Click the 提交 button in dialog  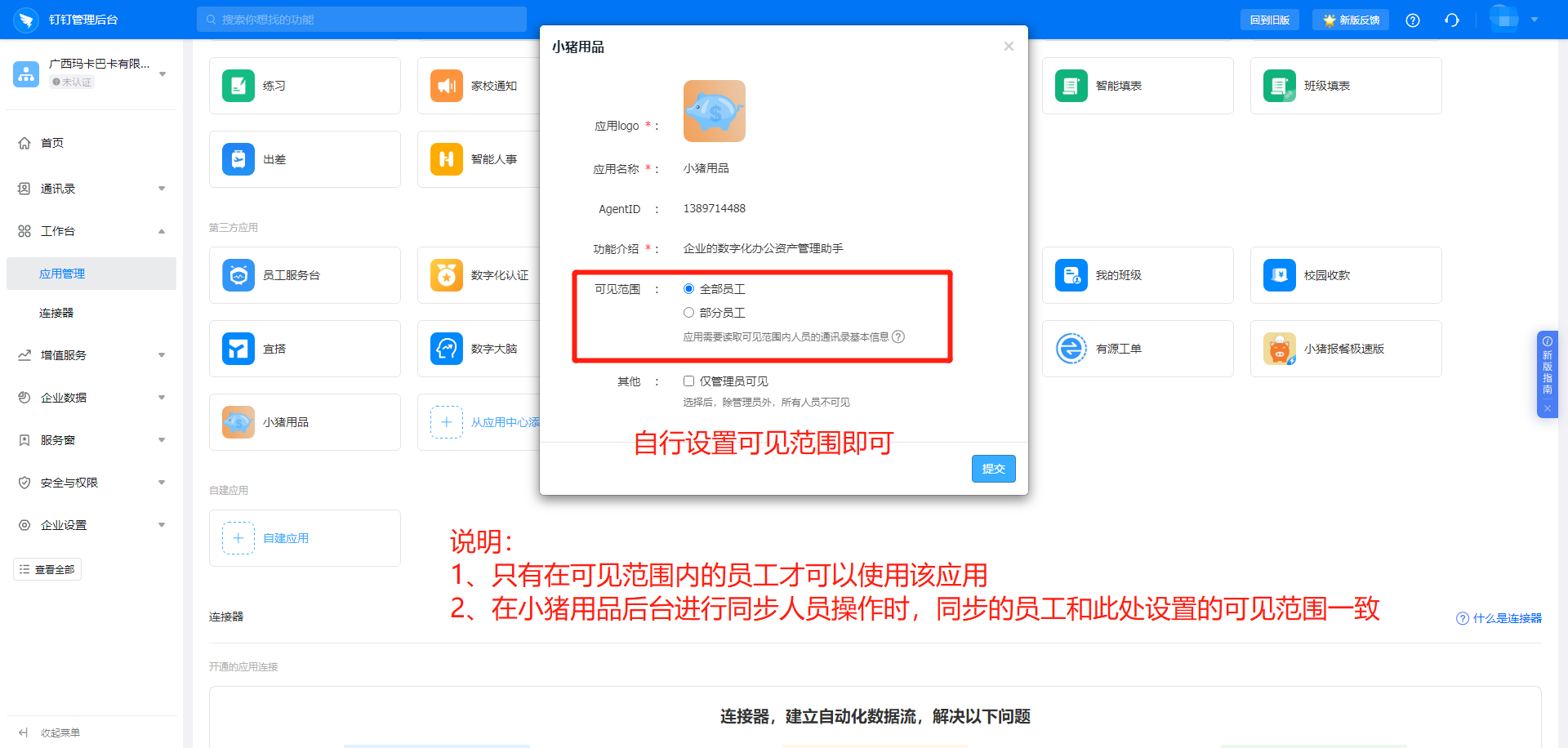click(x=994, y=469)
